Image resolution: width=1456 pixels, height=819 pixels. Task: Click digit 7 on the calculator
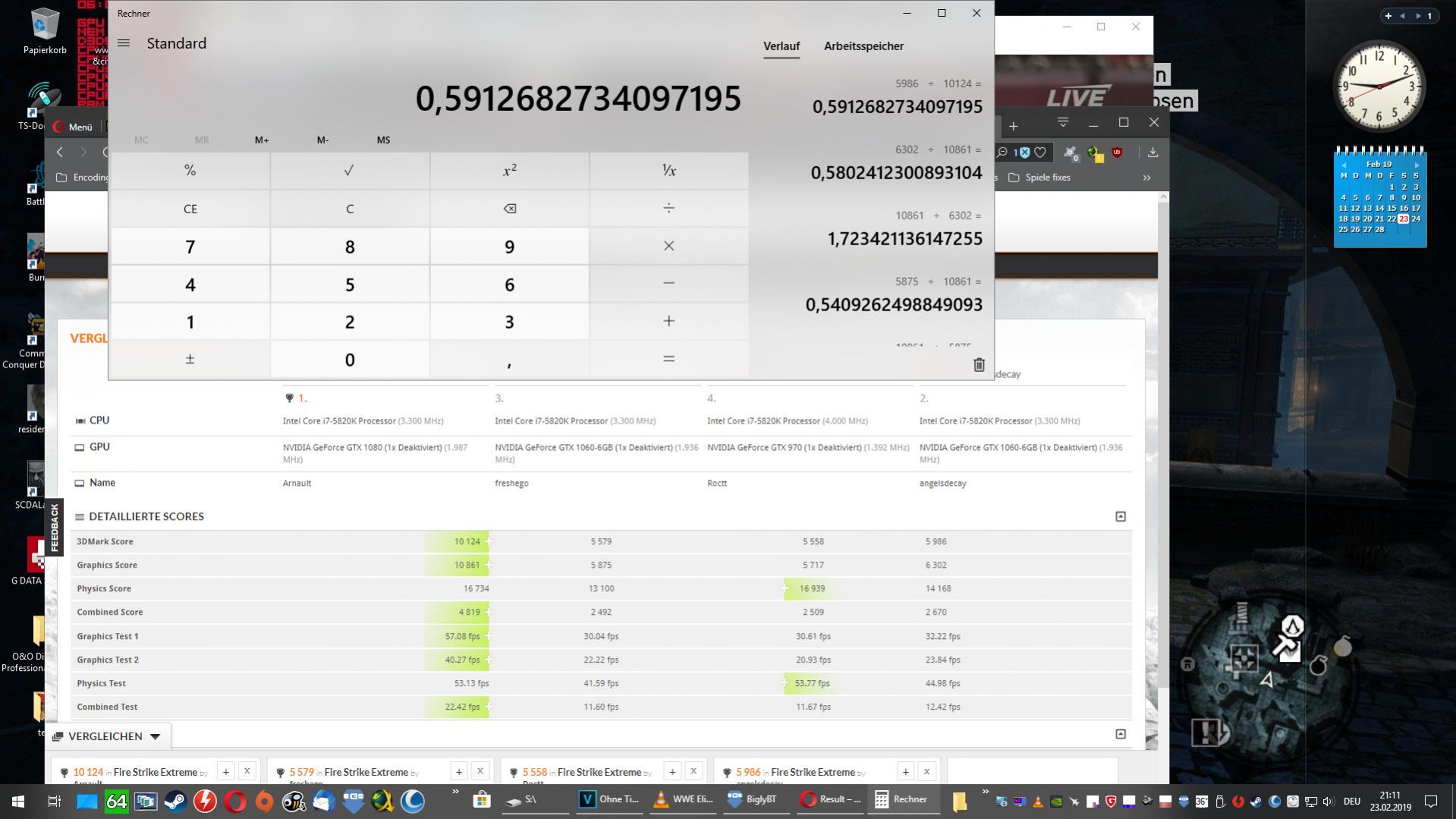[x=190, y=247]
